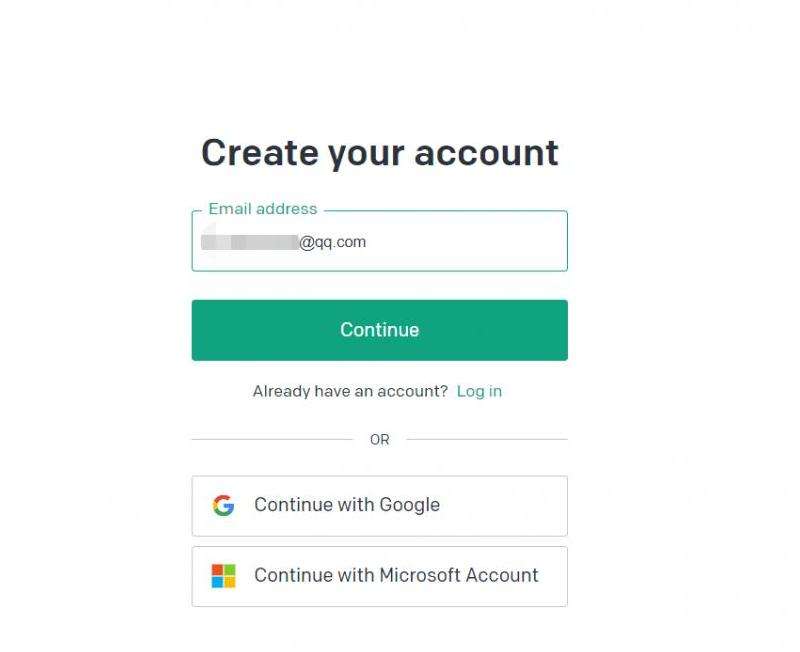Click the Continue with Google text label
The height and width of the screenshot is (652, 800).
point(347,505)
